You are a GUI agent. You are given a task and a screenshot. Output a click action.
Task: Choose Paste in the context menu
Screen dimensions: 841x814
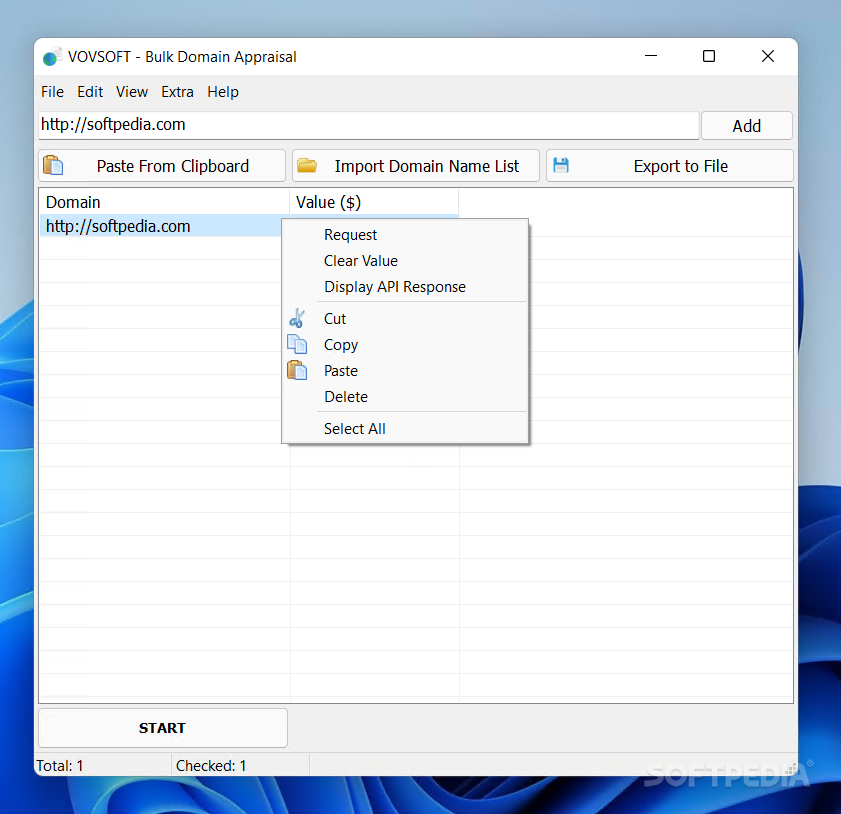(405, 371)
